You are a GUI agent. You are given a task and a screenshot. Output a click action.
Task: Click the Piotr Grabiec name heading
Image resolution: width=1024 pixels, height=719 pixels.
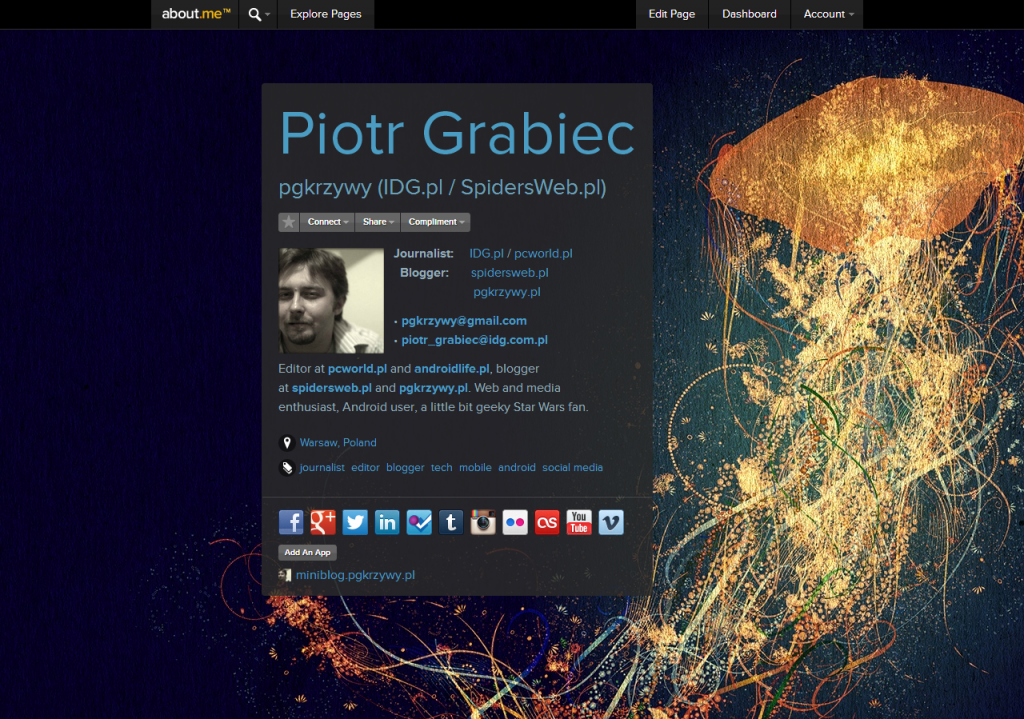click(457, 134)
